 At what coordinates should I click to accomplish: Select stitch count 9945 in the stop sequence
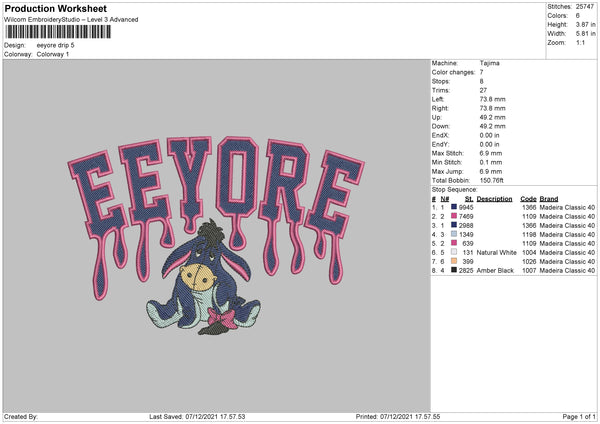466,207
